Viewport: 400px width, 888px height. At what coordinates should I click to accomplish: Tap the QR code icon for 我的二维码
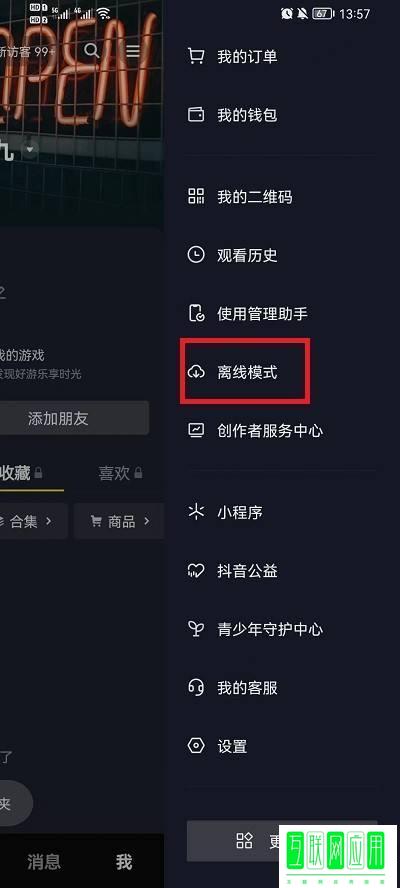(x=195, y=197)
